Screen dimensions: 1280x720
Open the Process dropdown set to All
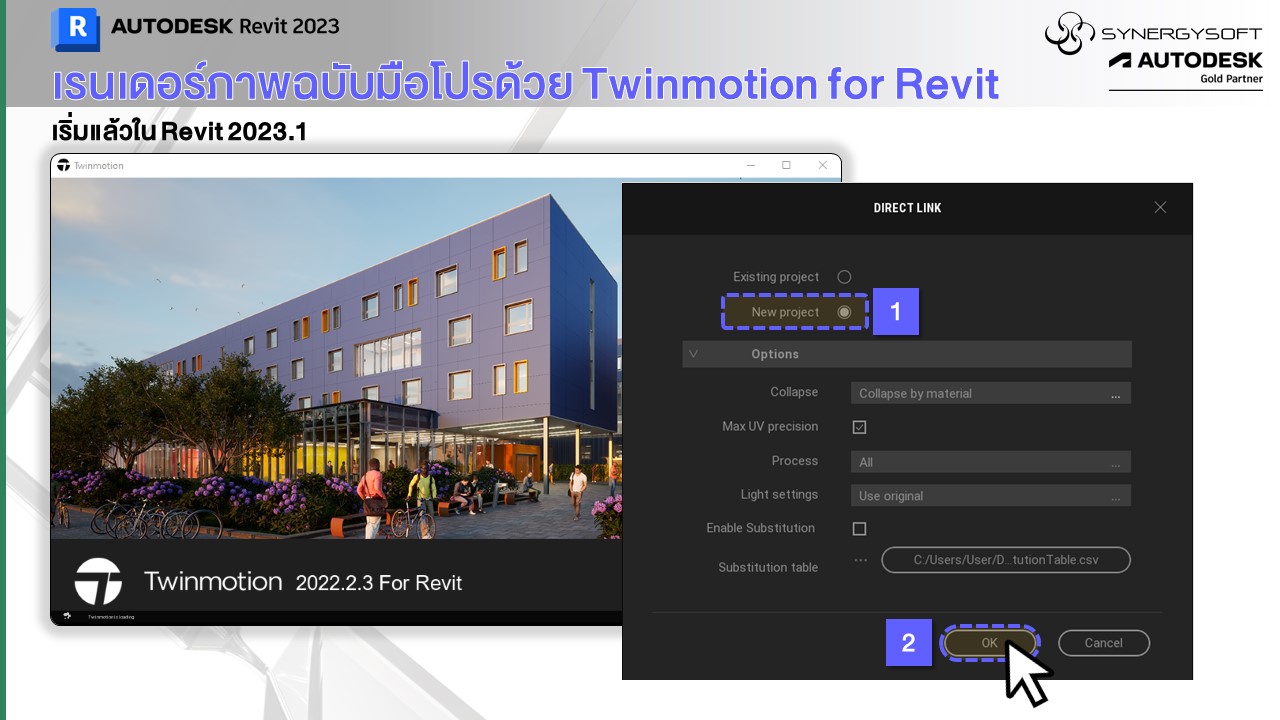pyautogui.click(x=990, y=462)
